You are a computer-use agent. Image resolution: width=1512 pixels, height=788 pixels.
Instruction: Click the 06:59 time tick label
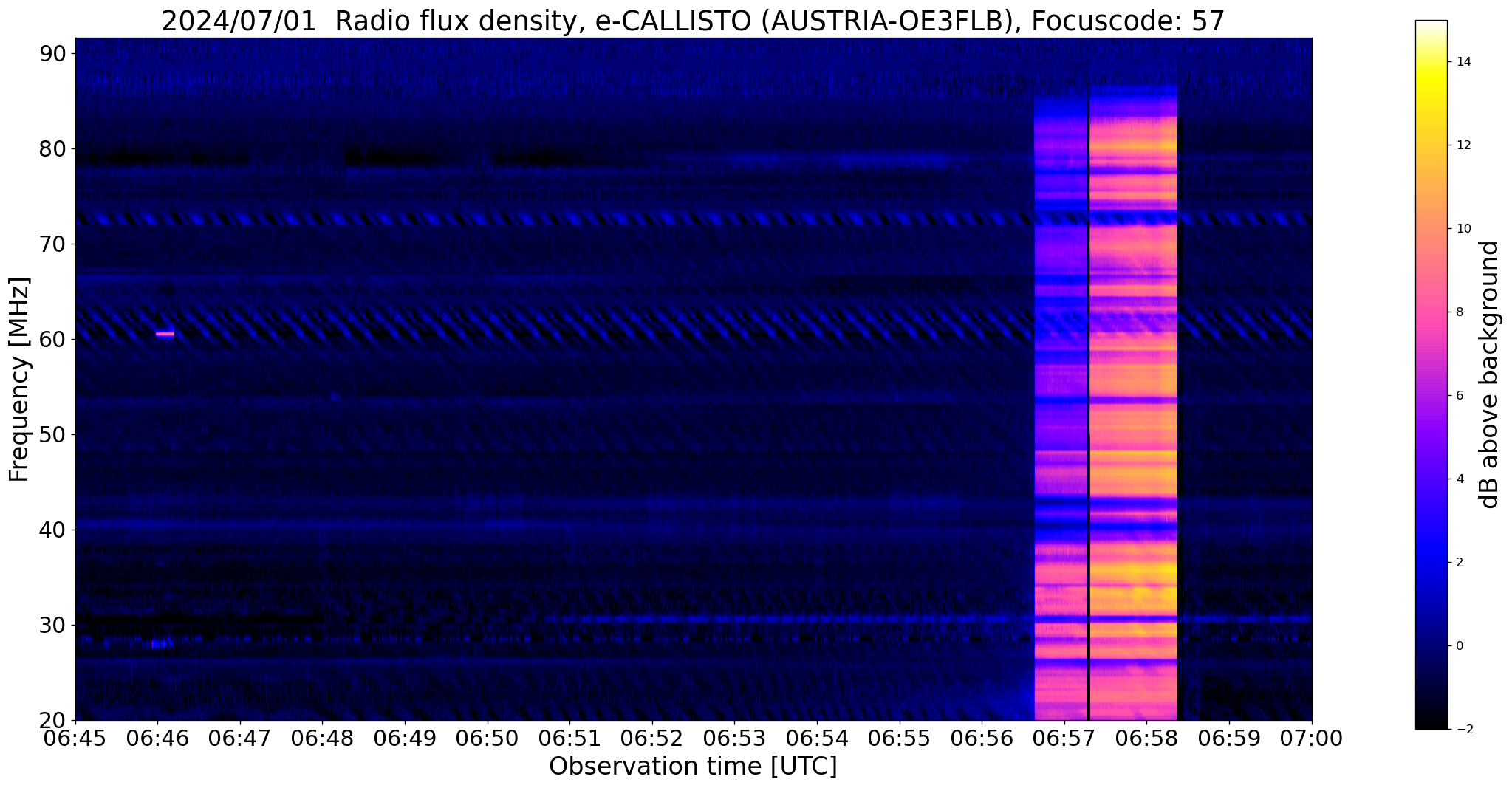tap(1229, 738)
